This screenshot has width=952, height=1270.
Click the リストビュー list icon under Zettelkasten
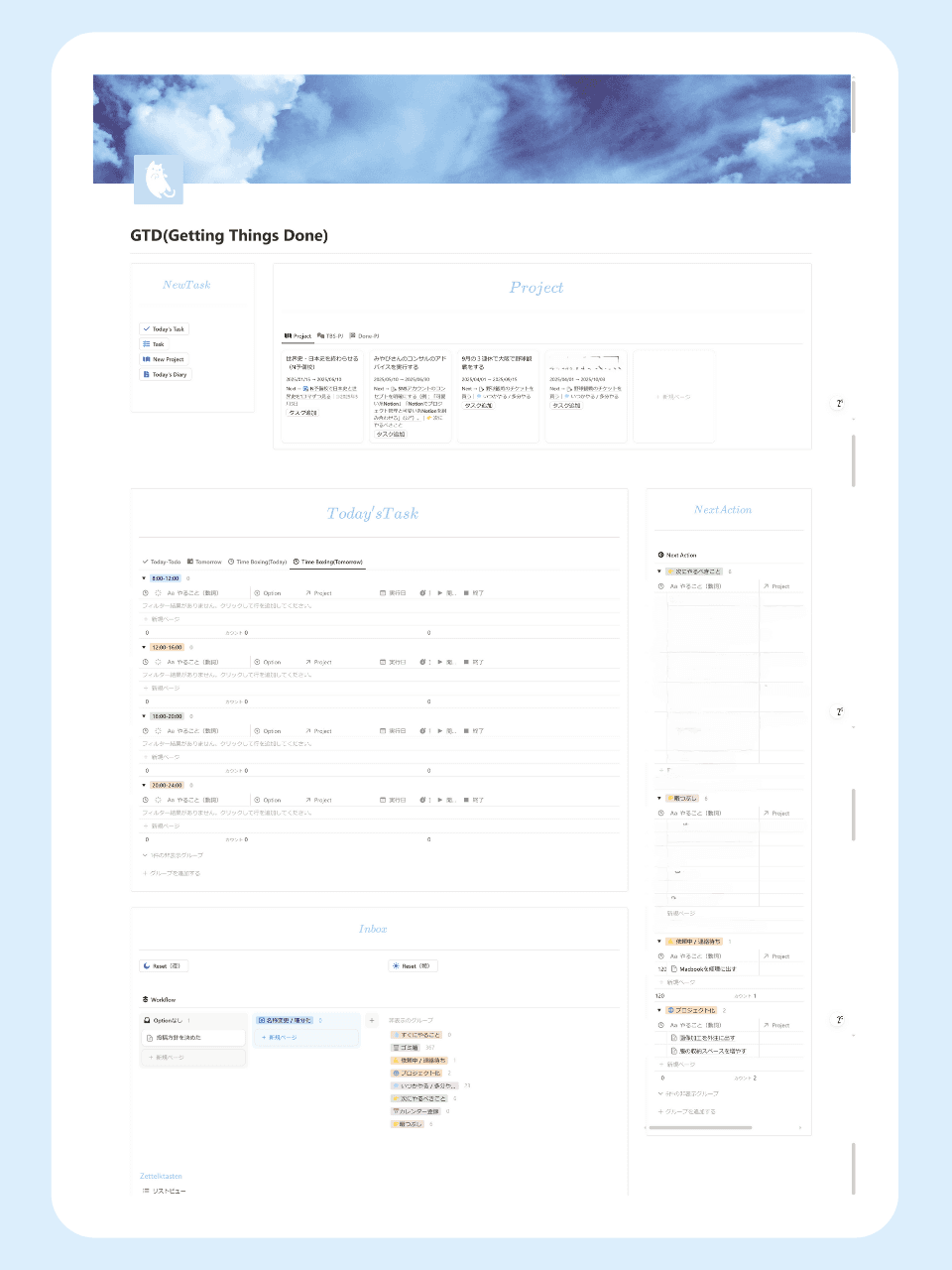coord(146,1191)
